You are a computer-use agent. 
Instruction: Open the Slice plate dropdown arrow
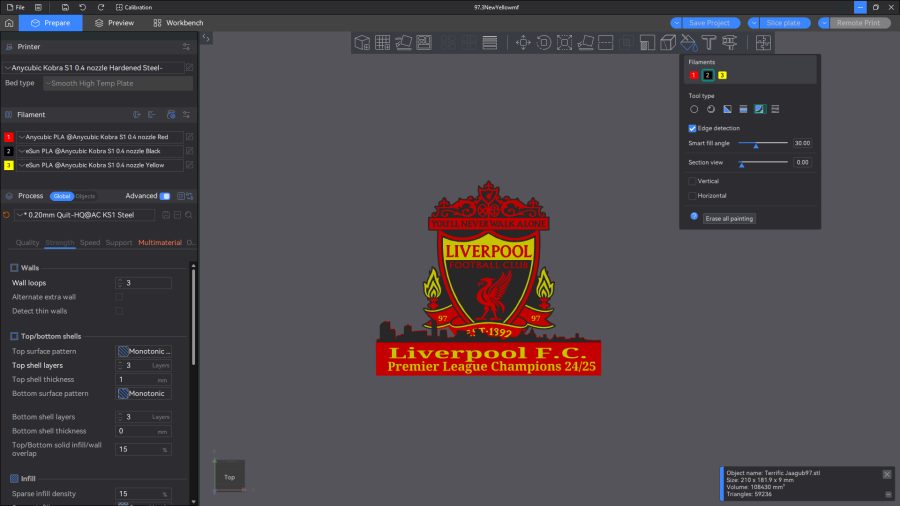[x=754, y=23]
